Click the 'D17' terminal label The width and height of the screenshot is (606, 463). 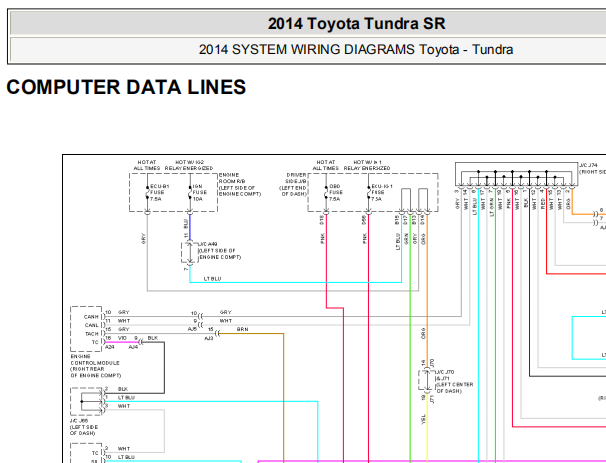405,221
